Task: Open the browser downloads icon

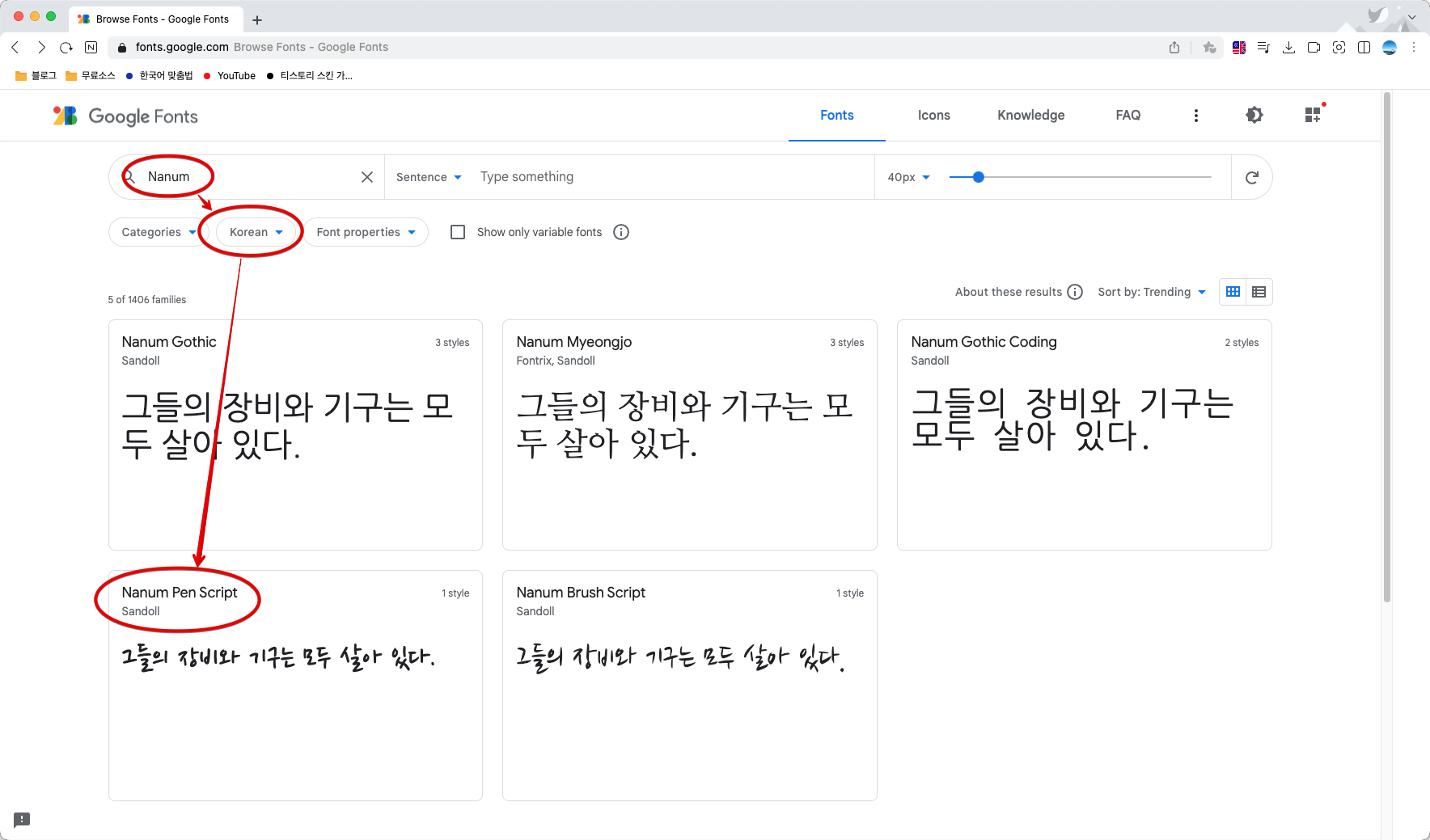Action: pyautogui.click(x=1288, y=48)
